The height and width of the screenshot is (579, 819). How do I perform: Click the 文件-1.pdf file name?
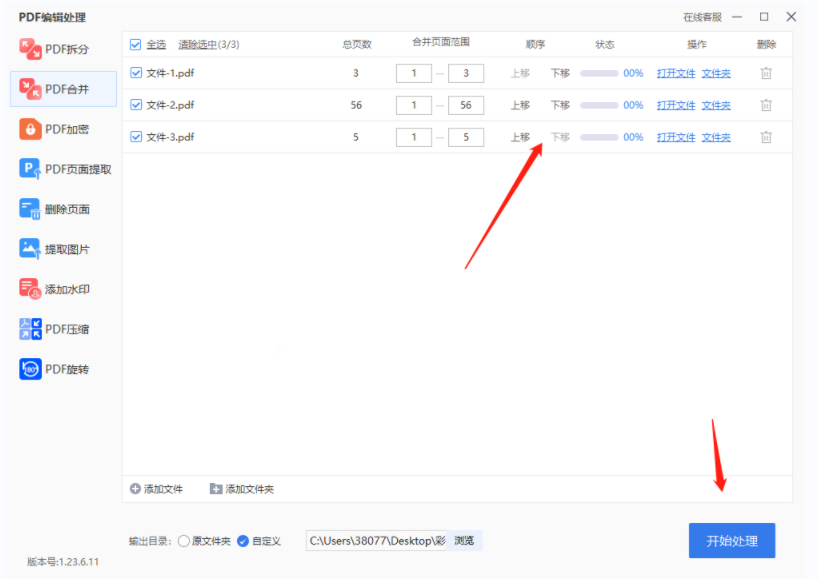point(170,73)
